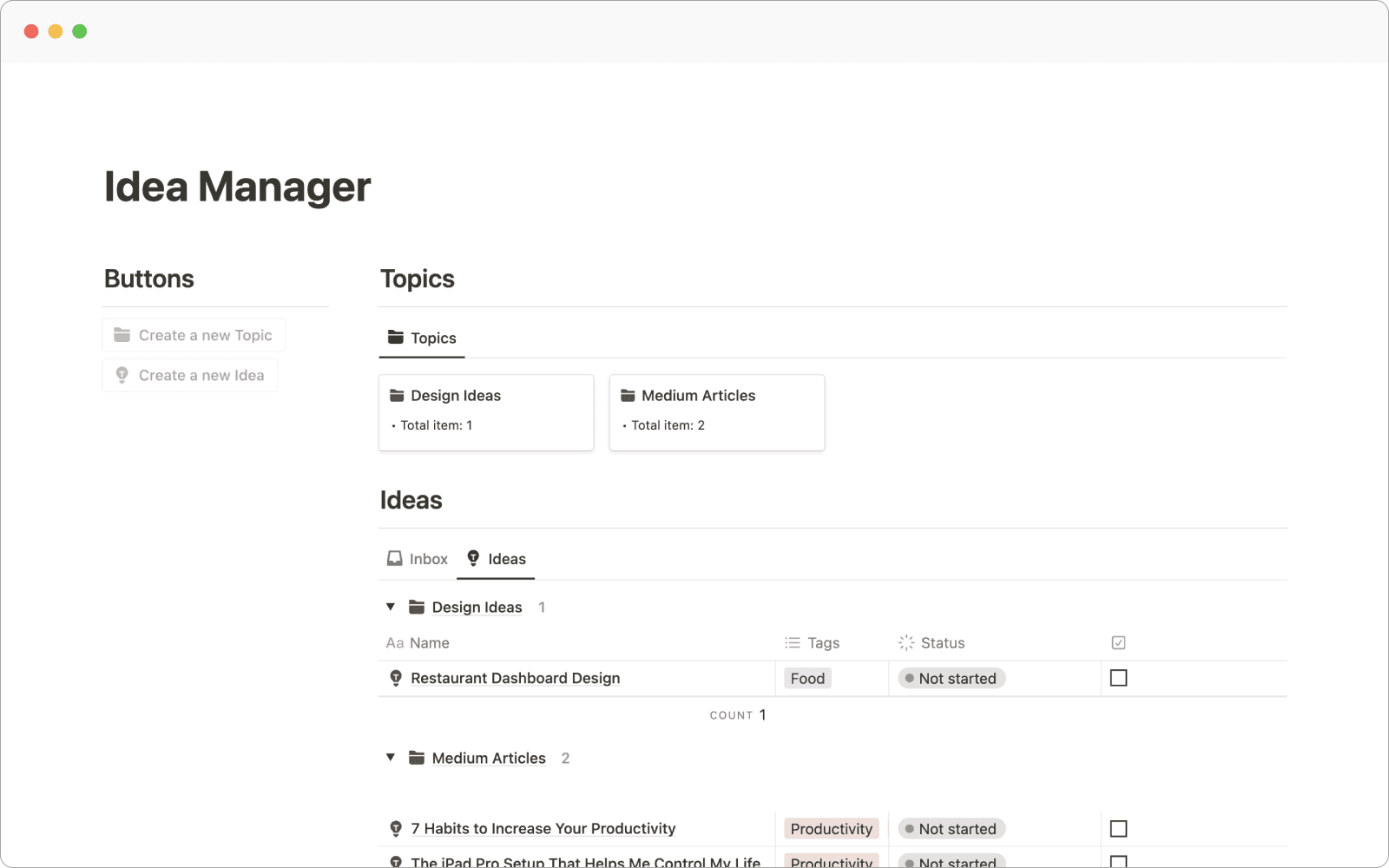Click the Buttons heading
Screen dimensions: 1389x868
click(149, 279)
